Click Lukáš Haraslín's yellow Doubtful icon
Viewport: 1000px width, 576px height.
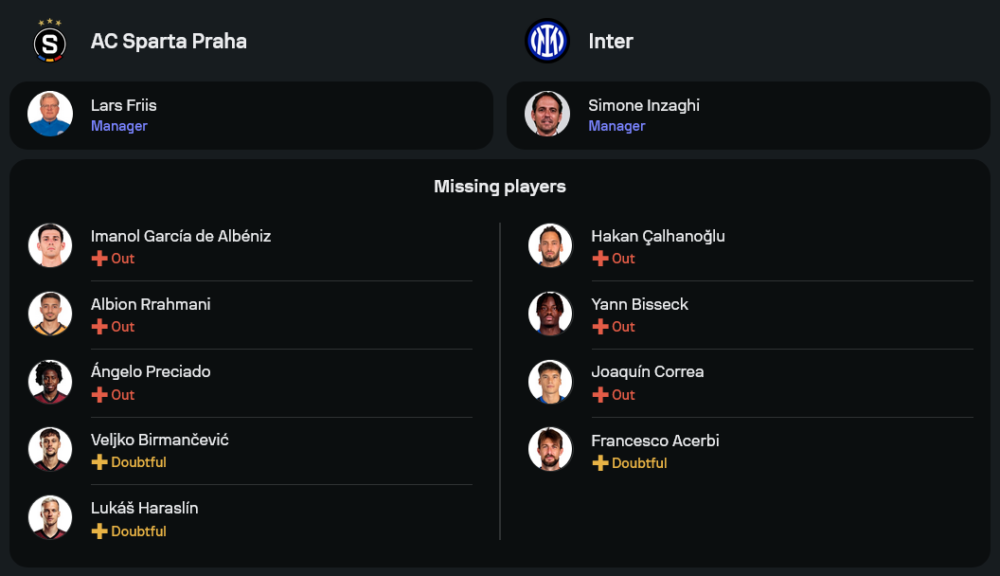tap(99, 531)
